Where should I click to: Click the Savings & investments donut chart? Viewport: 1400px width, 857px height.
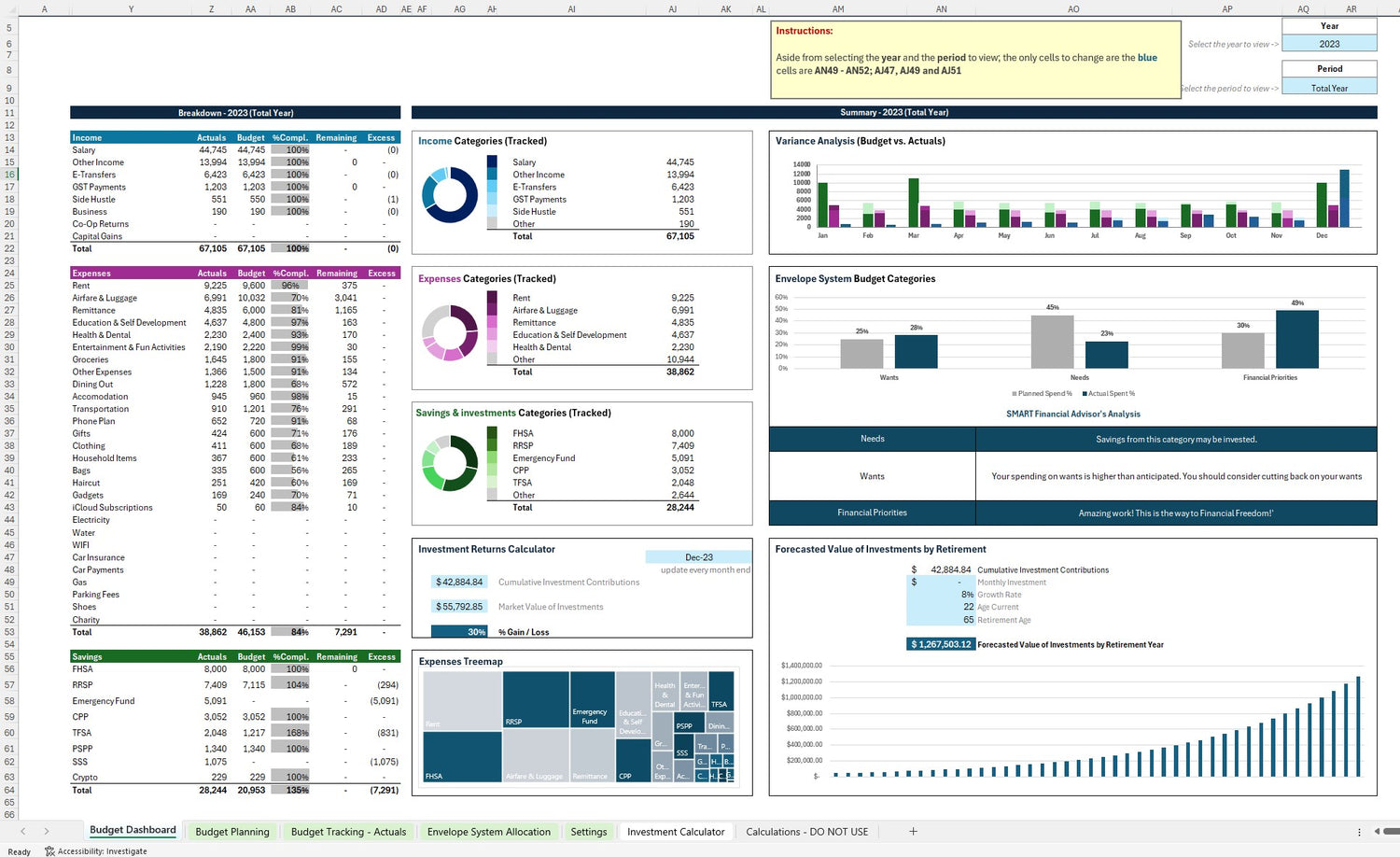tap(450, 463)
